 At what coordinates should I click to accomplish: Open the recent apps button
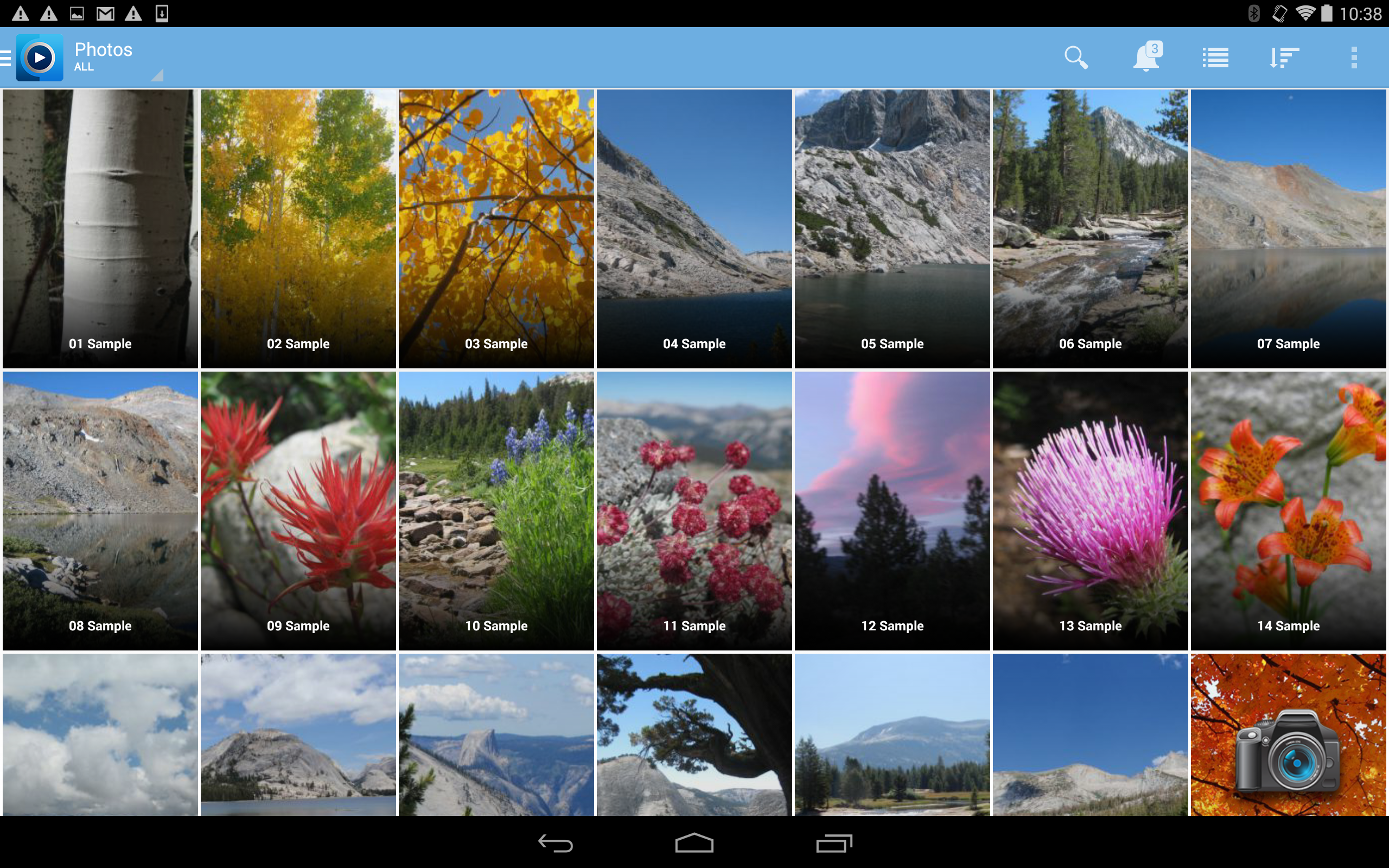pos(834,843)
